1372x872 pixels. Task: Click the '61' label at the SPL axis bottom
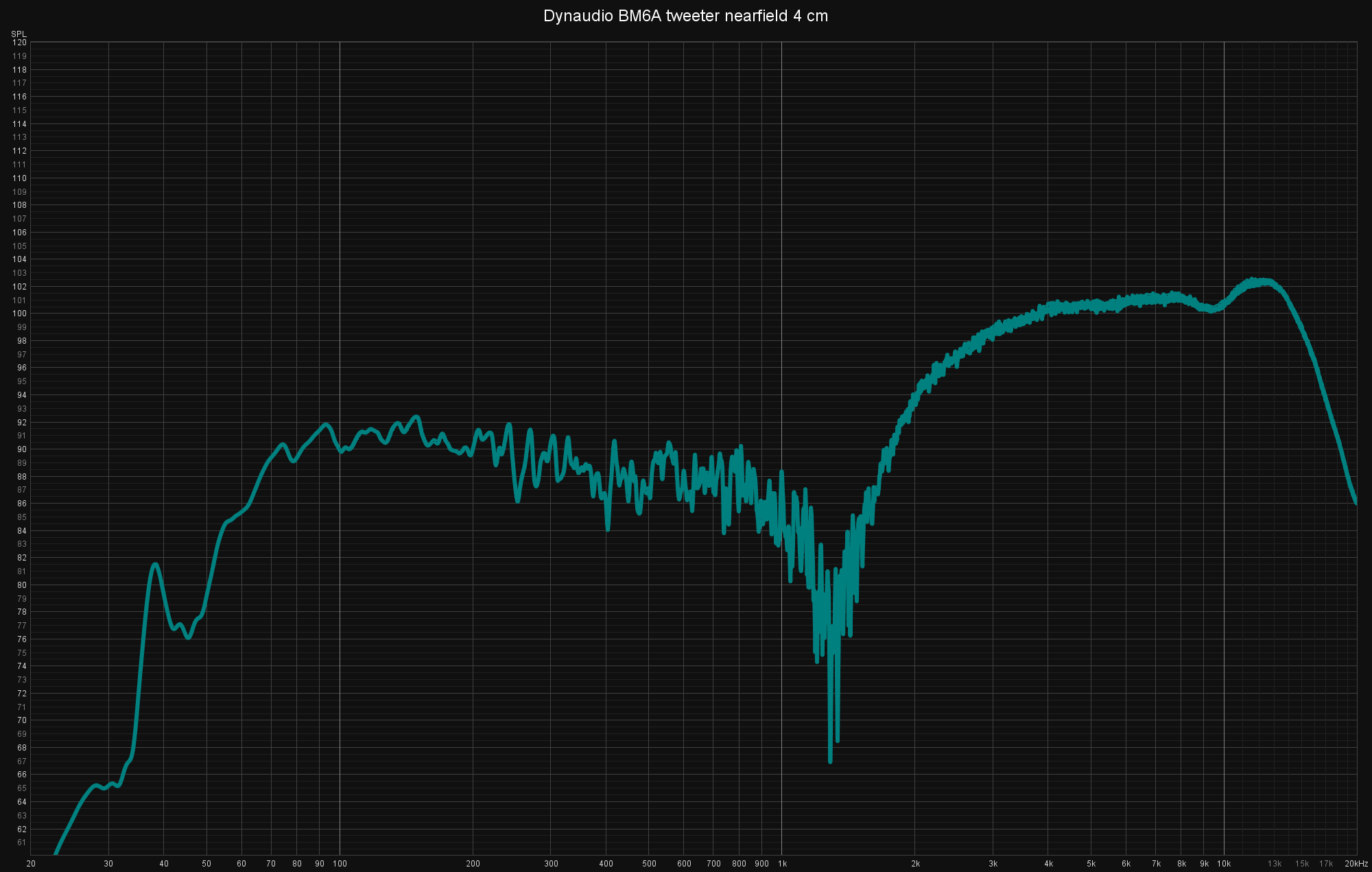[x=22, y=842]
